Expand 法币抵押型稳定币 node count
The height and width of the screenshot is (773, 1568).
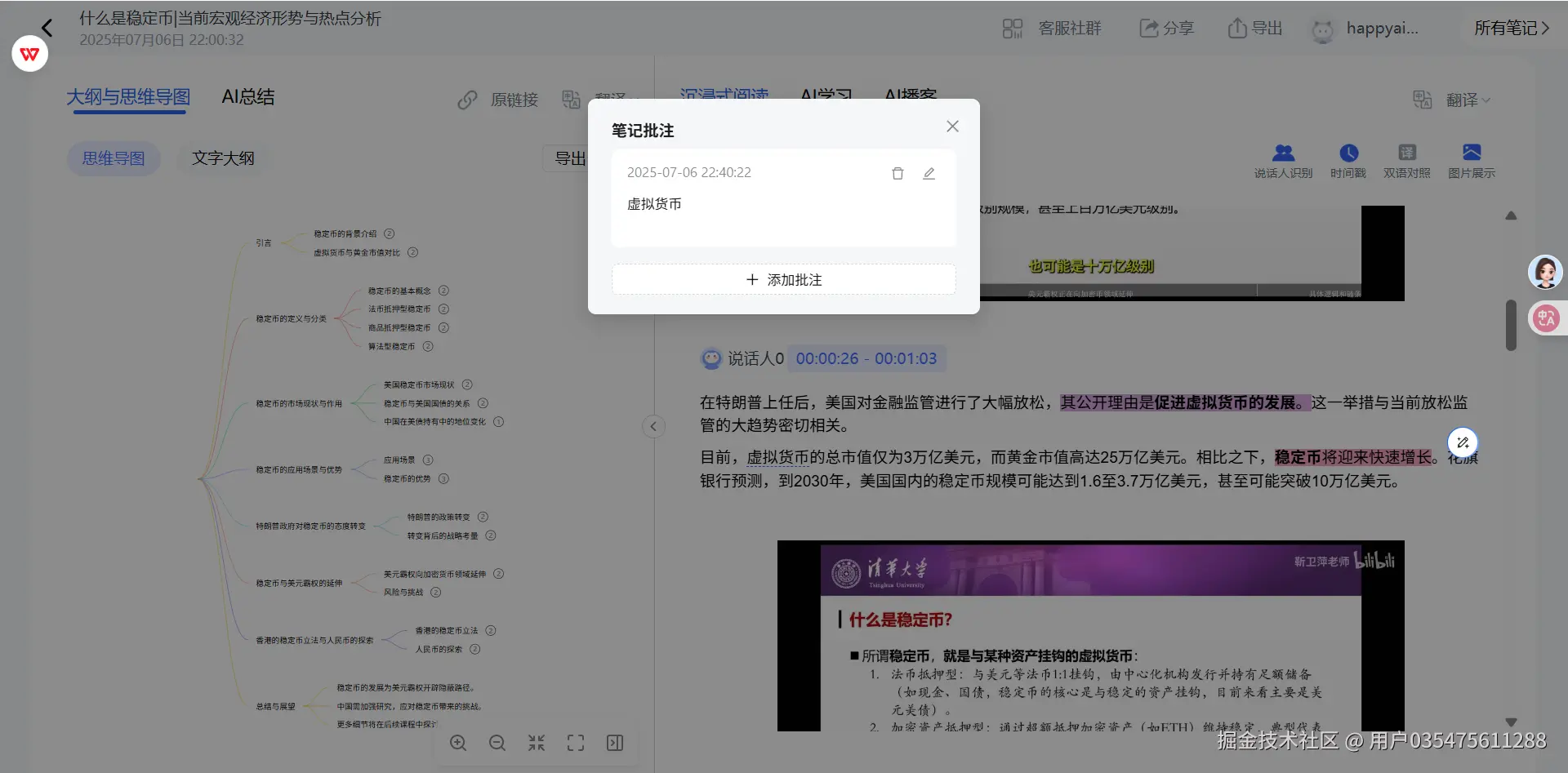[443, 309]
